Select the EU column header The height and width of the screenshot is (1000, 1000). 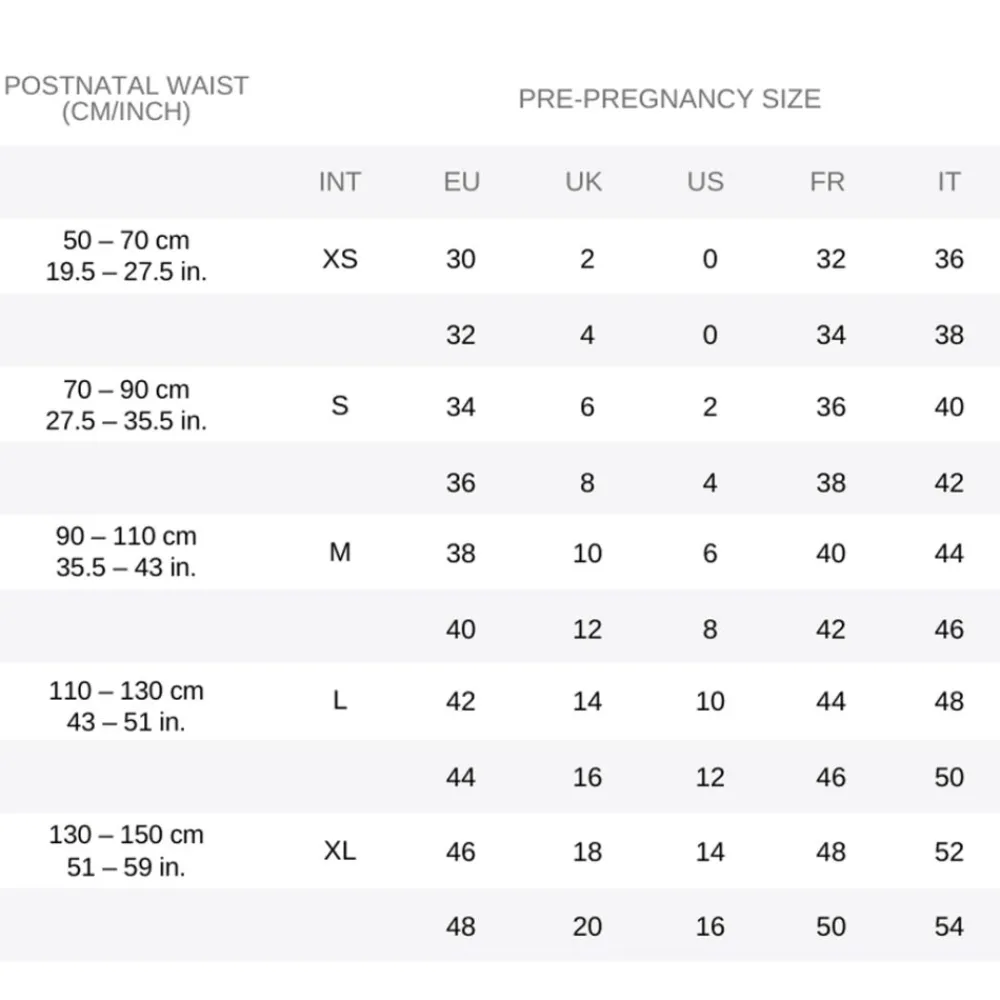click(461, 182)
